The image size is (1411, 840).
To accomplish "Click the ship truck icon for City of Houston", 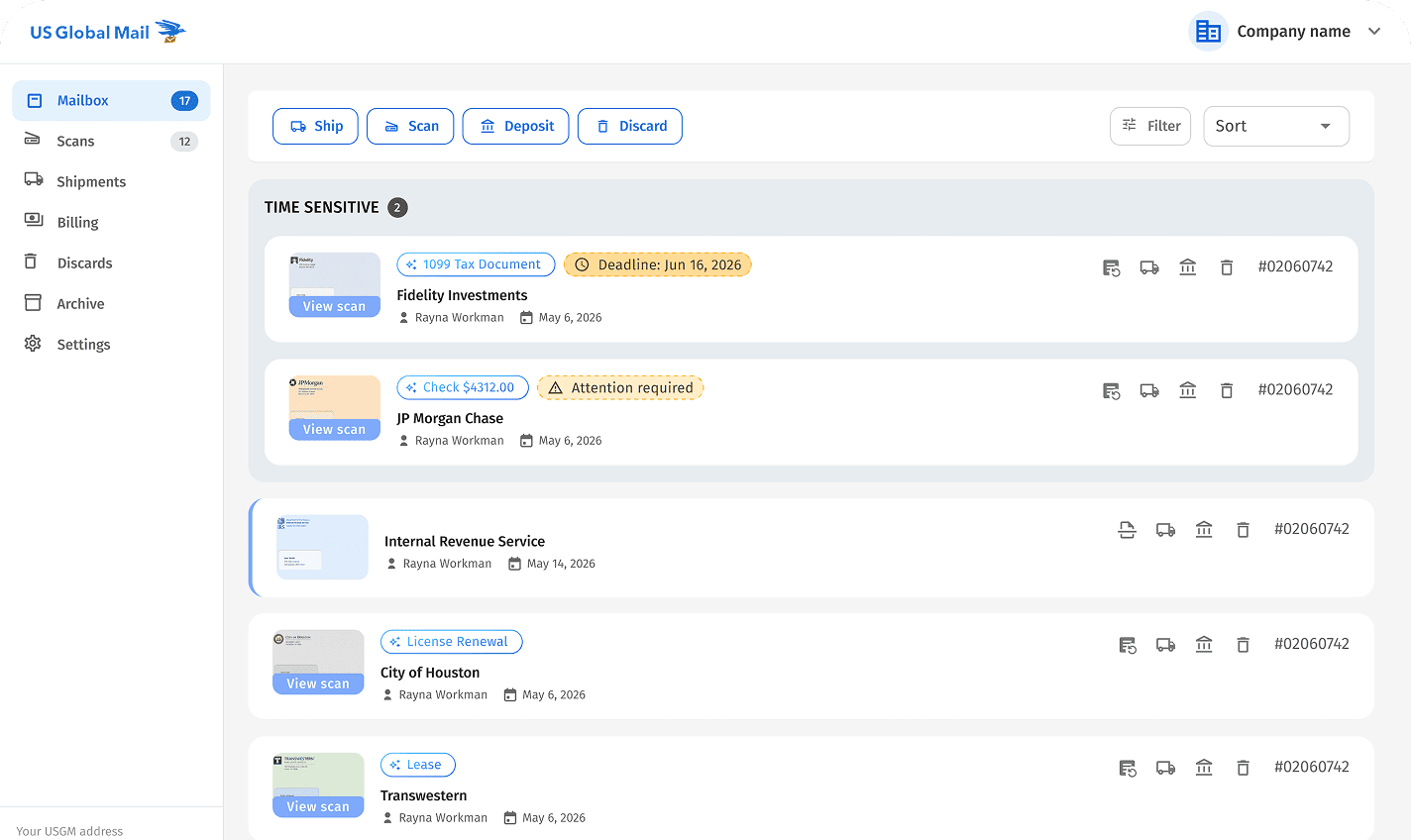I will (x=1166, y=645).
